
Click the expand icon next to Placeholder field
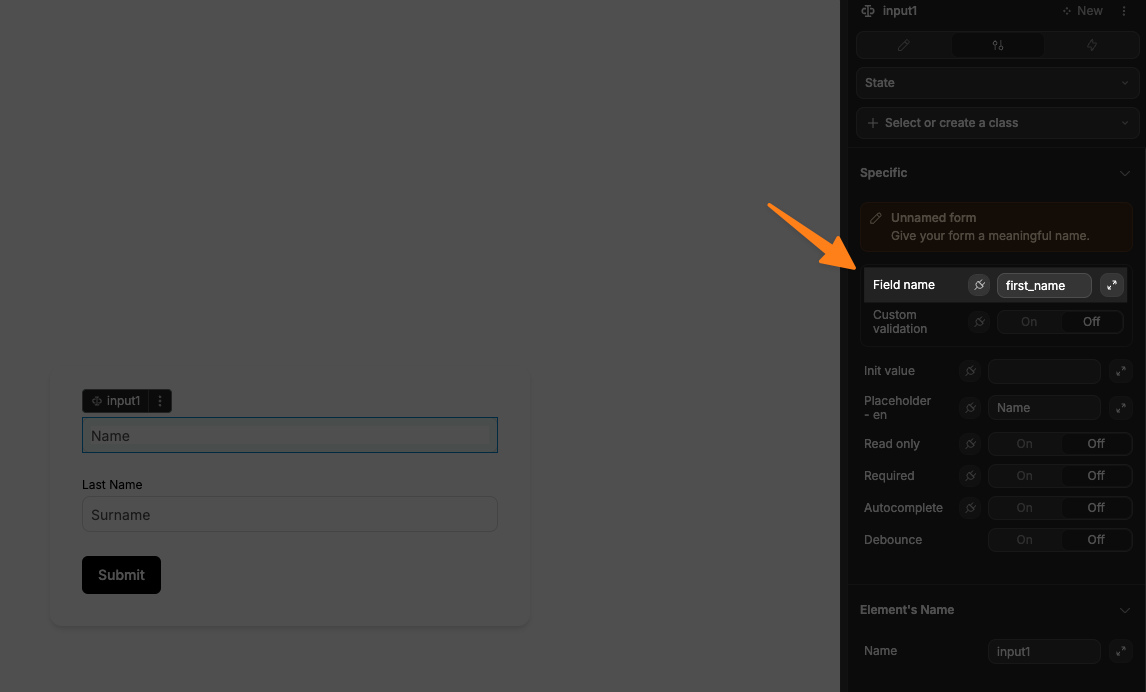(x=1120, y=407)
